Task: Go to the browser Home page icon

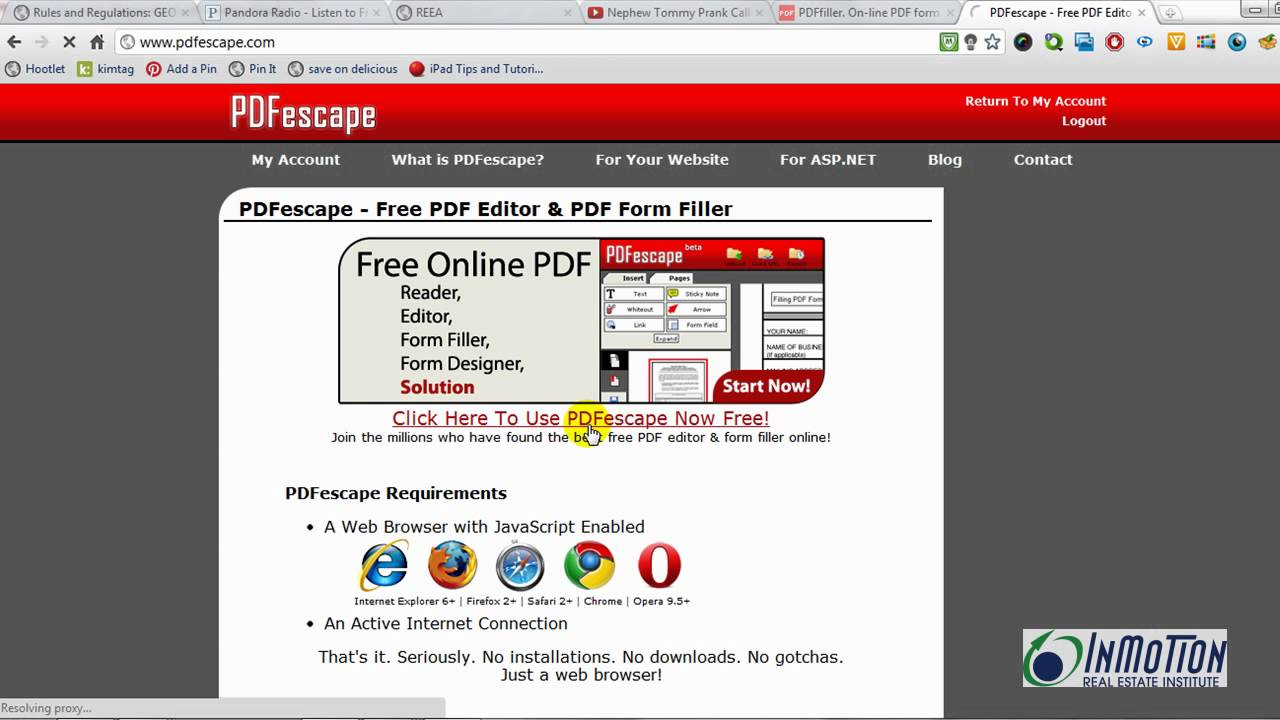Action: point(97,42)
